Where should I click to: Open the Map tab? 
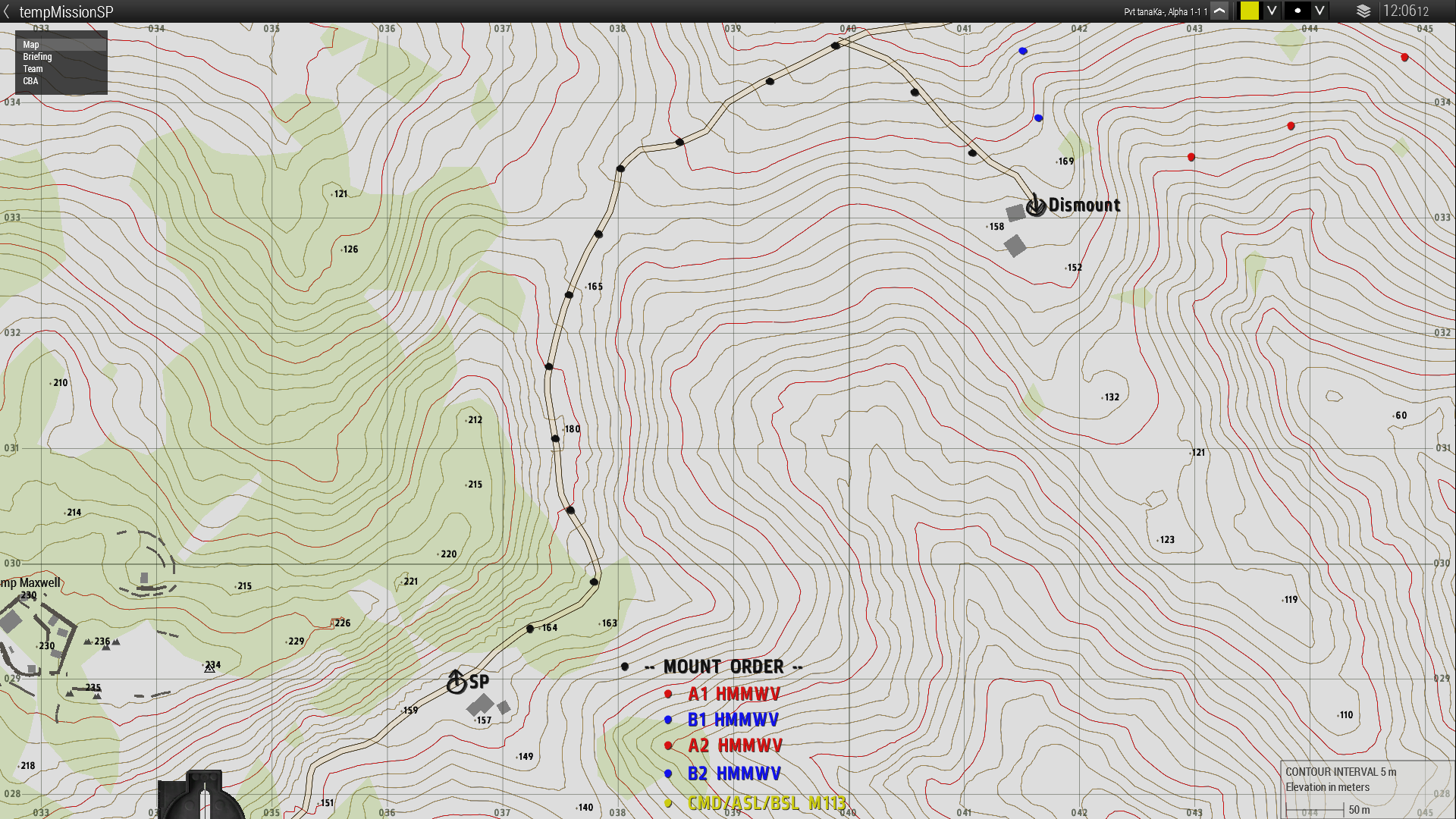pyautogui.click(x=30, y=45)
